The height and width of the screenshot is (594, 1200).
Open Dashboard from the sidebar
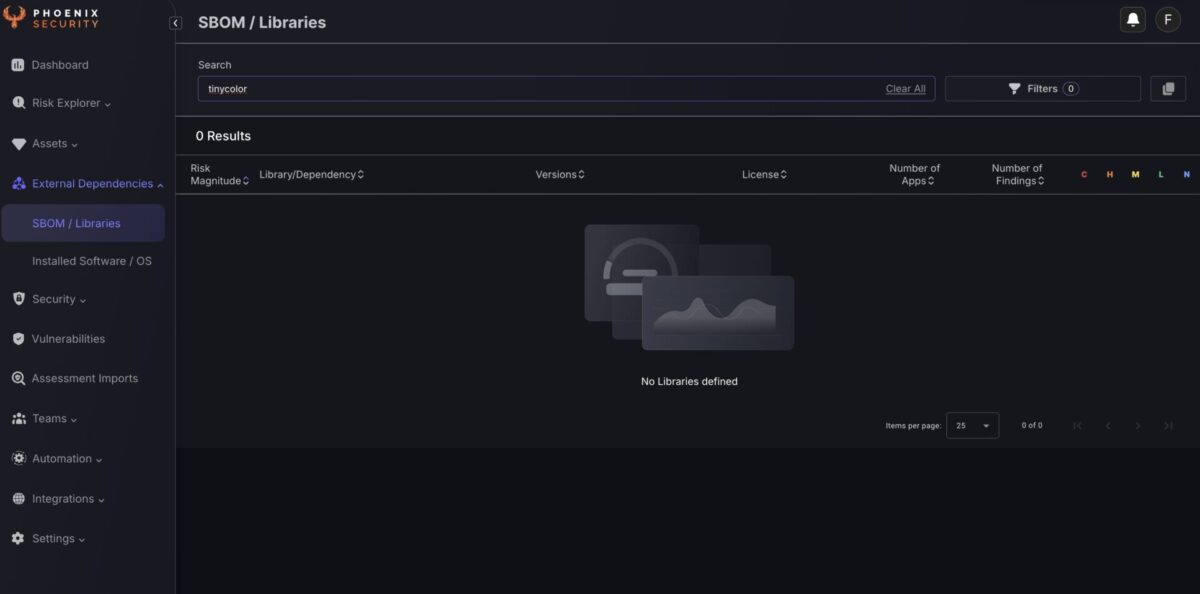click(59, 65)
